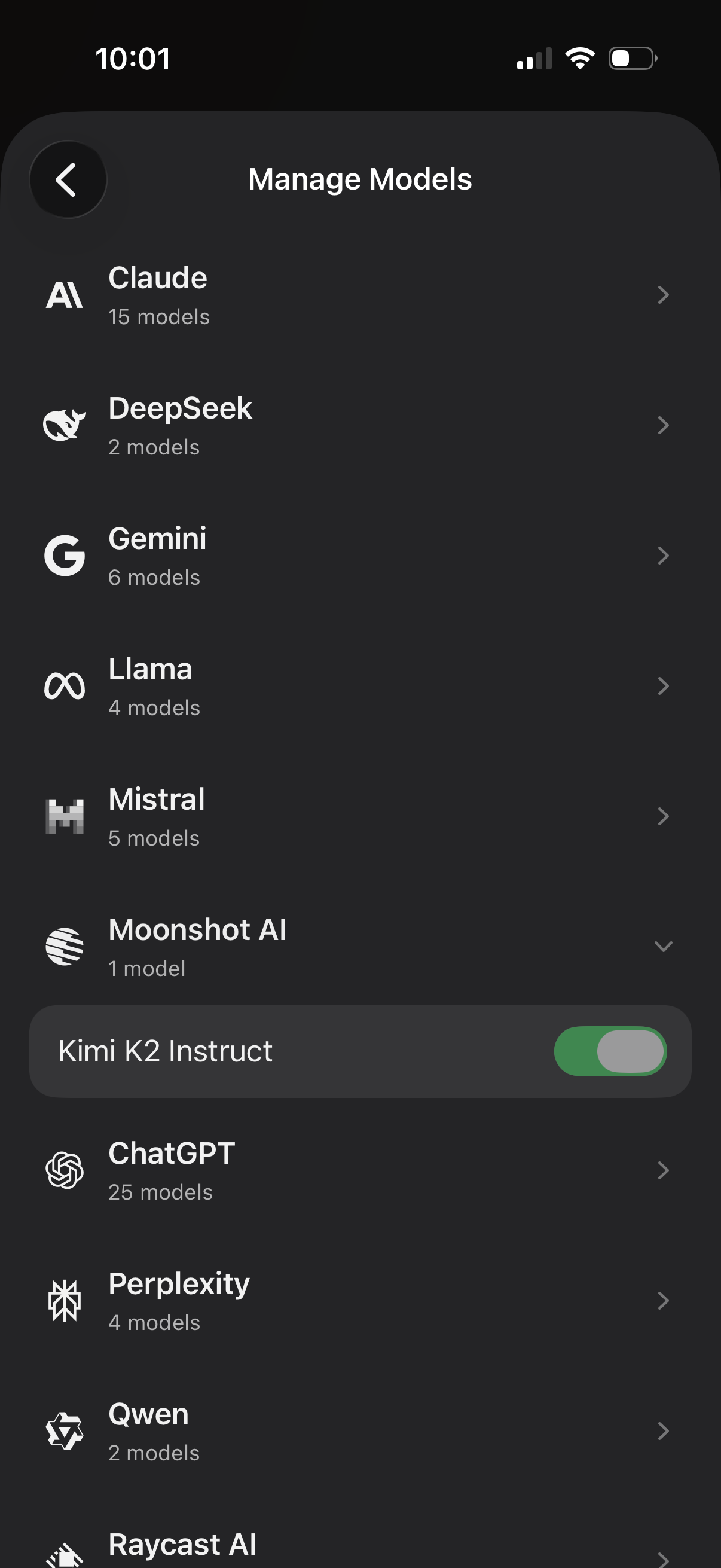Collapse the Moonshot AI section chevron
This screenshot has height=1568, width=721.
(663, 947)
